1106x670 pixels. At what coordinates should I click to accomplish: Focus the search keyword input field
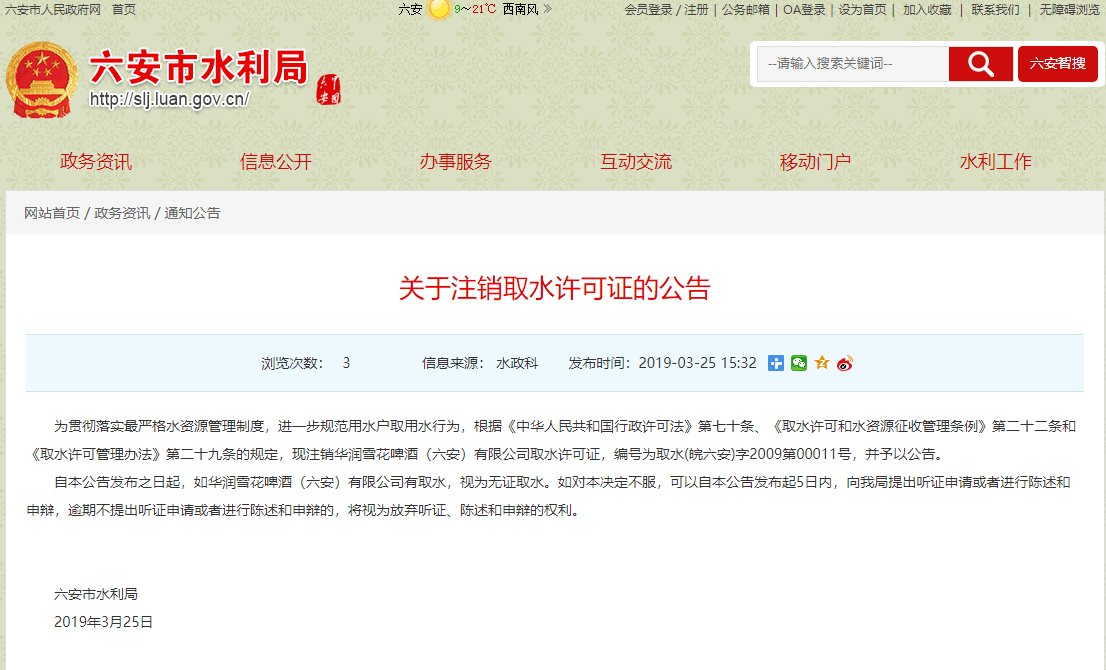pyautogui.click(x=853, y=64)
